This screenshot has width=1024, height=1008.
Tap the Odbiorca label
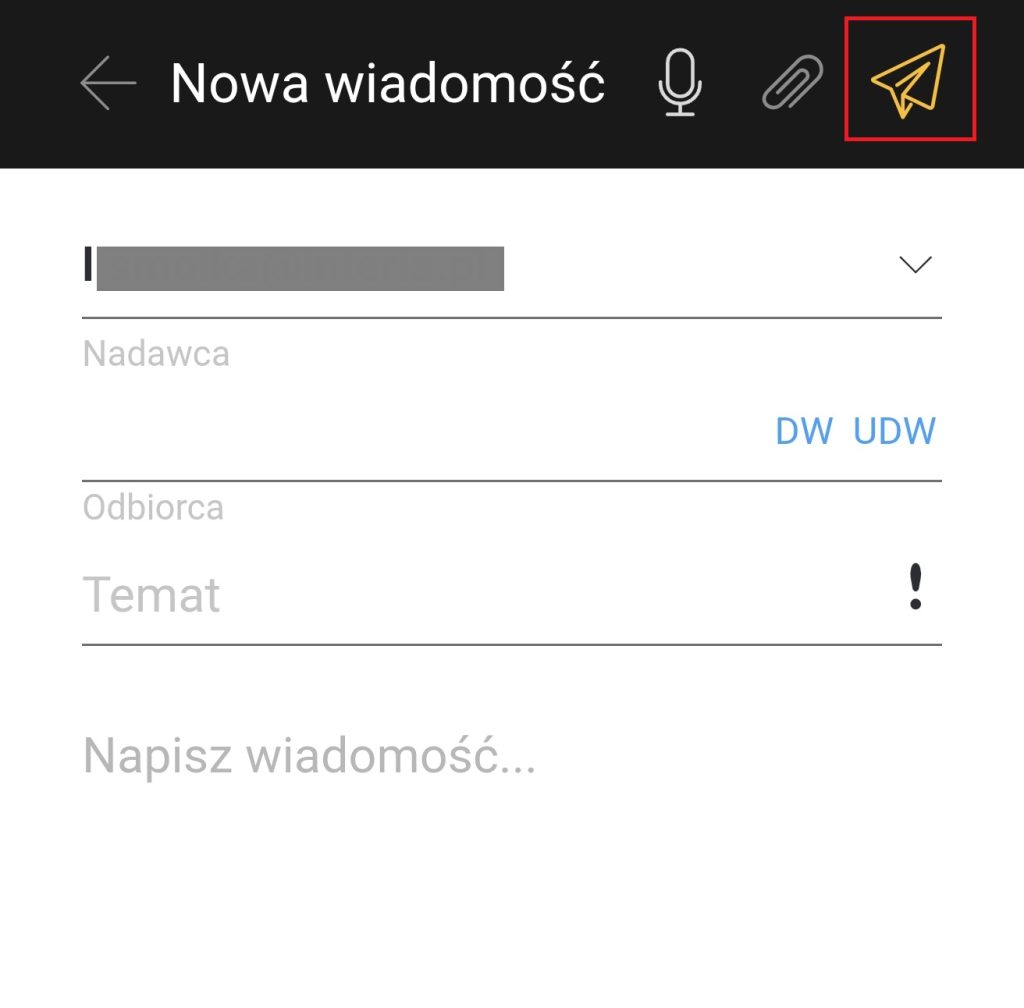[x=153, y=507]
